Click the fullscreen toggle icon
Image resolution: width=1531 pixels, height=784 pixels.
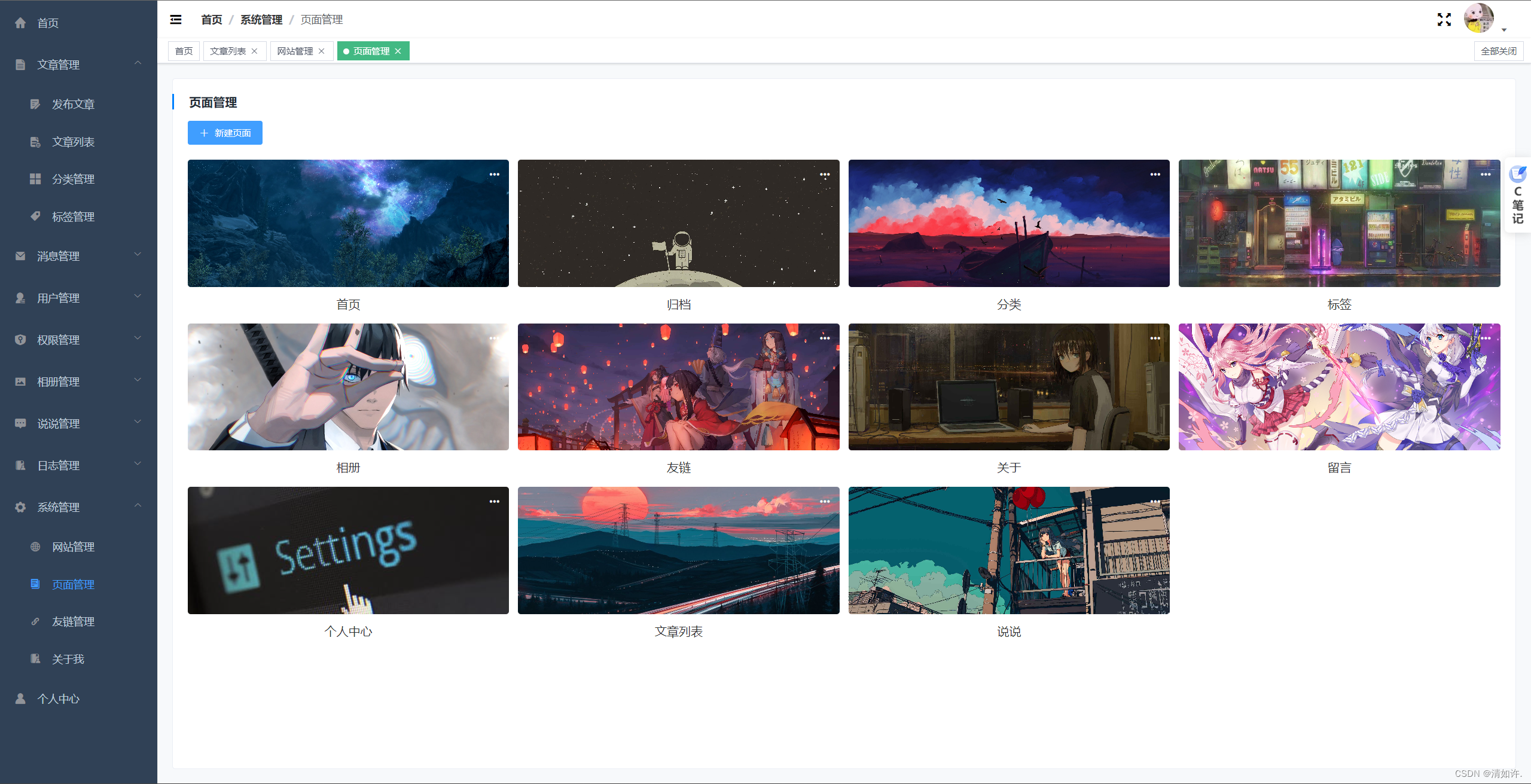pyautogui.click(x=1444, y=20)
